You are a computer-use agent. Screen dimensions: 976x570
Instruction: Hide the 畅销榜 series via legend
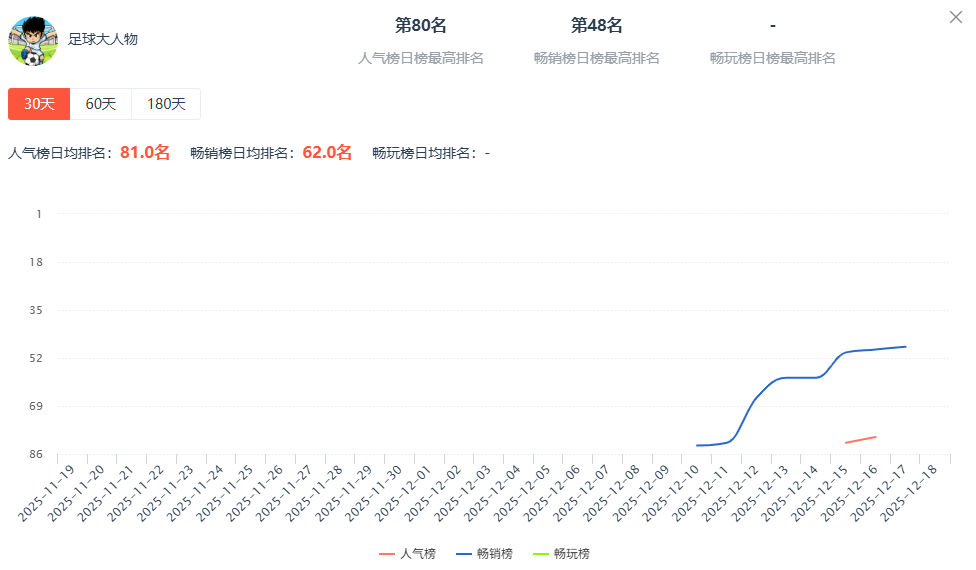click(484, 554)
